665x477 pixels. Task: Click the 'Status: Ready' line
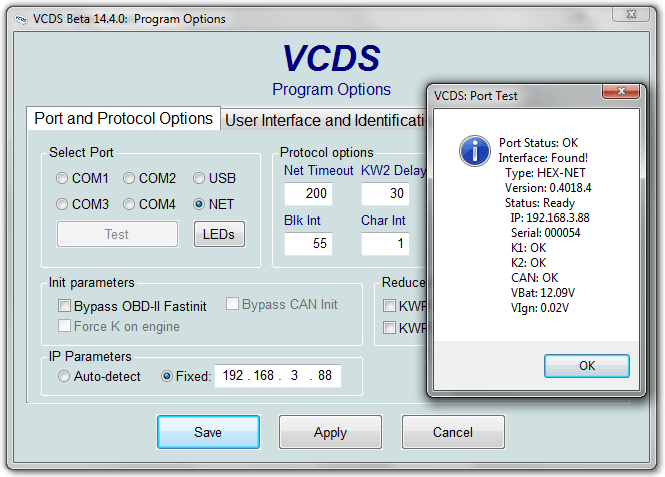[x=540, y=203]
